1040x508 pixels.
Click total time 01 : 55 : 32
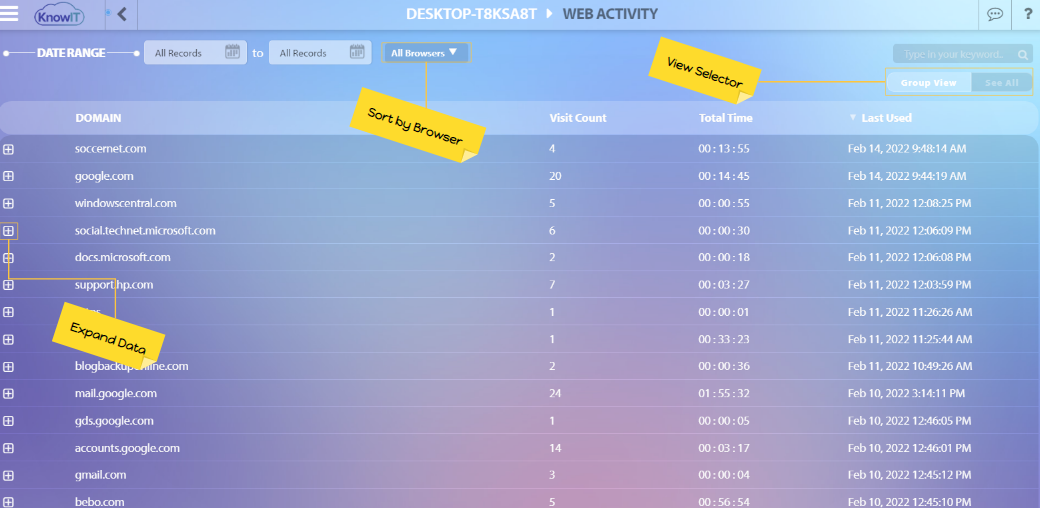click(x=724, y=393)
